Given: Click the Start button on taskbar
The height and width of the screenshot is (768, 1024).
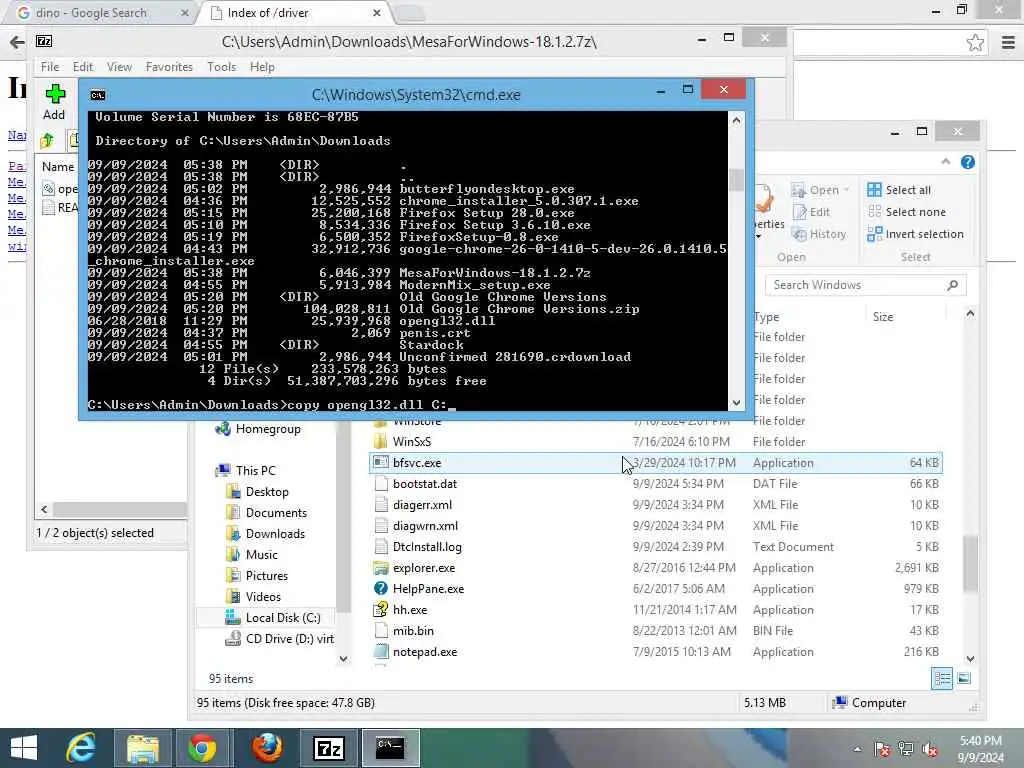Looking at the screenshot, I should coord(24,748).
